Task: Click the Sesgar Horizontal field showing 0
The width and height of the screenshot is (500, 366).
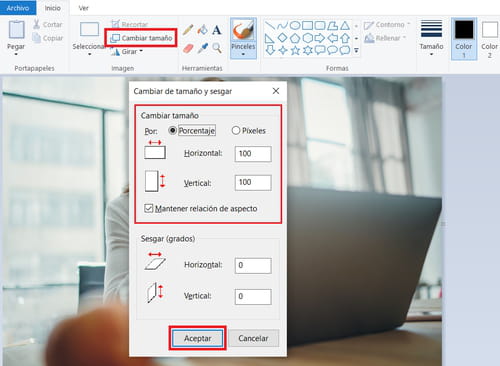Action: 253,265
